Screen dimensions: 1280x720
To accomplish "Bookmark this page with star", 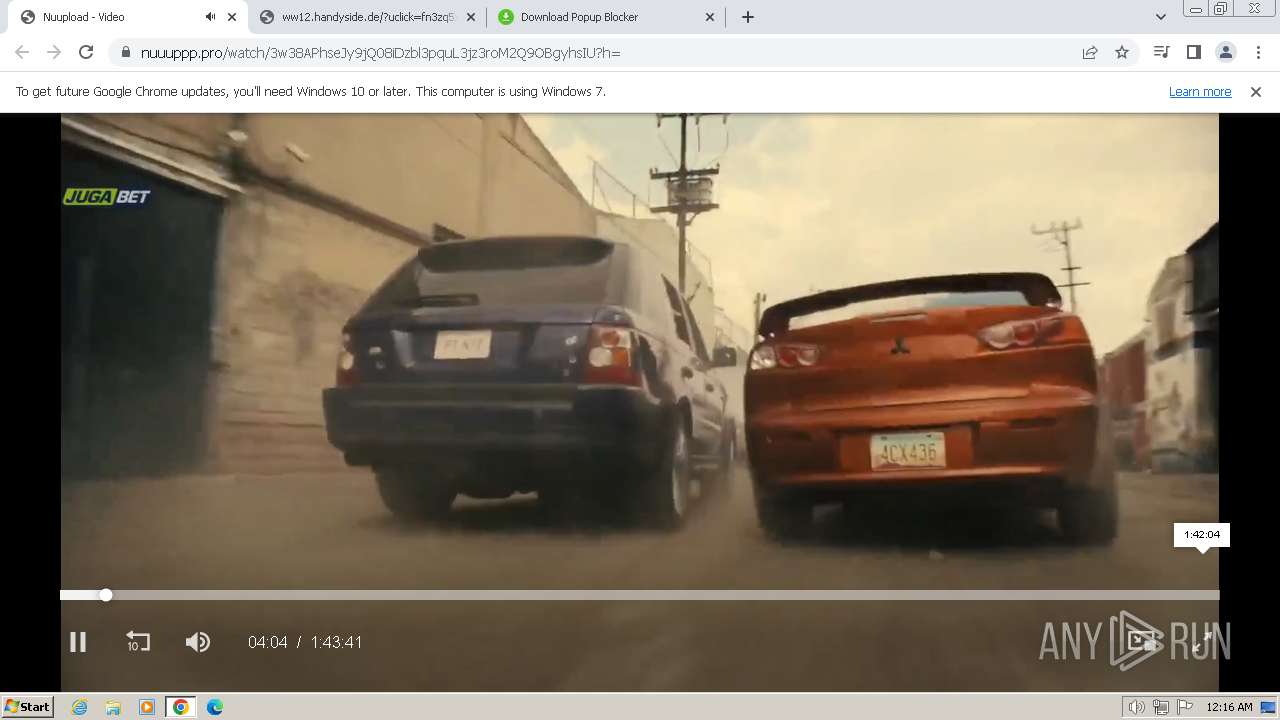I will click(x=1122, y=52).
